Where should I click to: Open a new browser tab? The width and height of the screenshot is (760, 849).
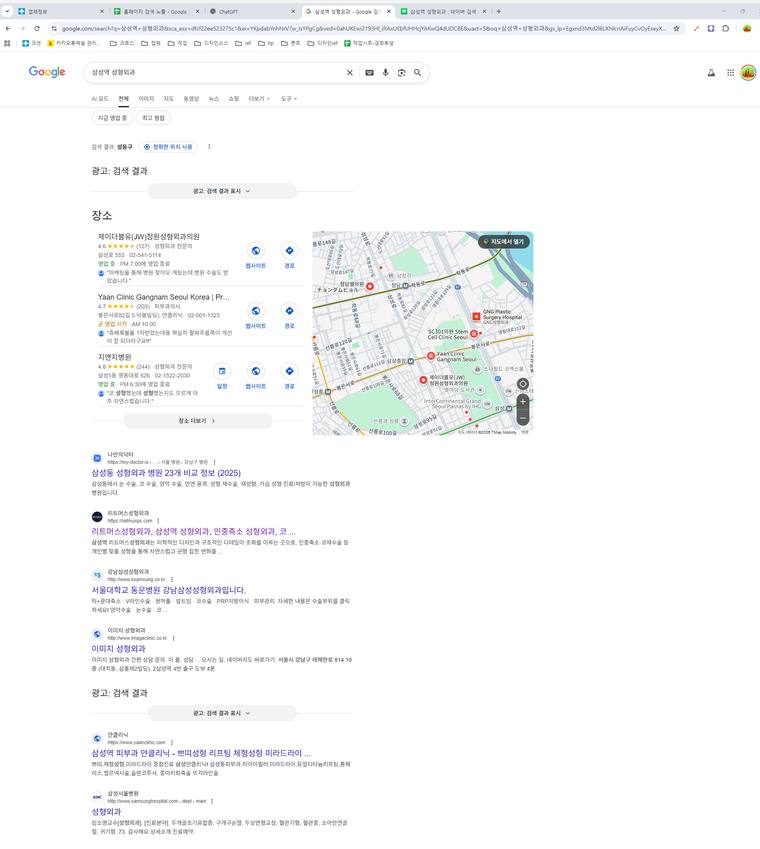pyautogui.click(x=499, y=11)
